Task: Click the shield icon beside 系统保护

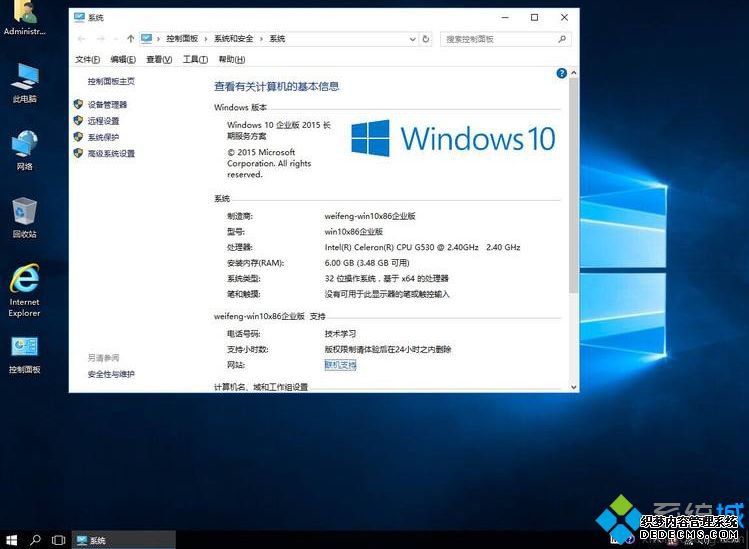Action: pyautogui.click(x=78, y=137)
